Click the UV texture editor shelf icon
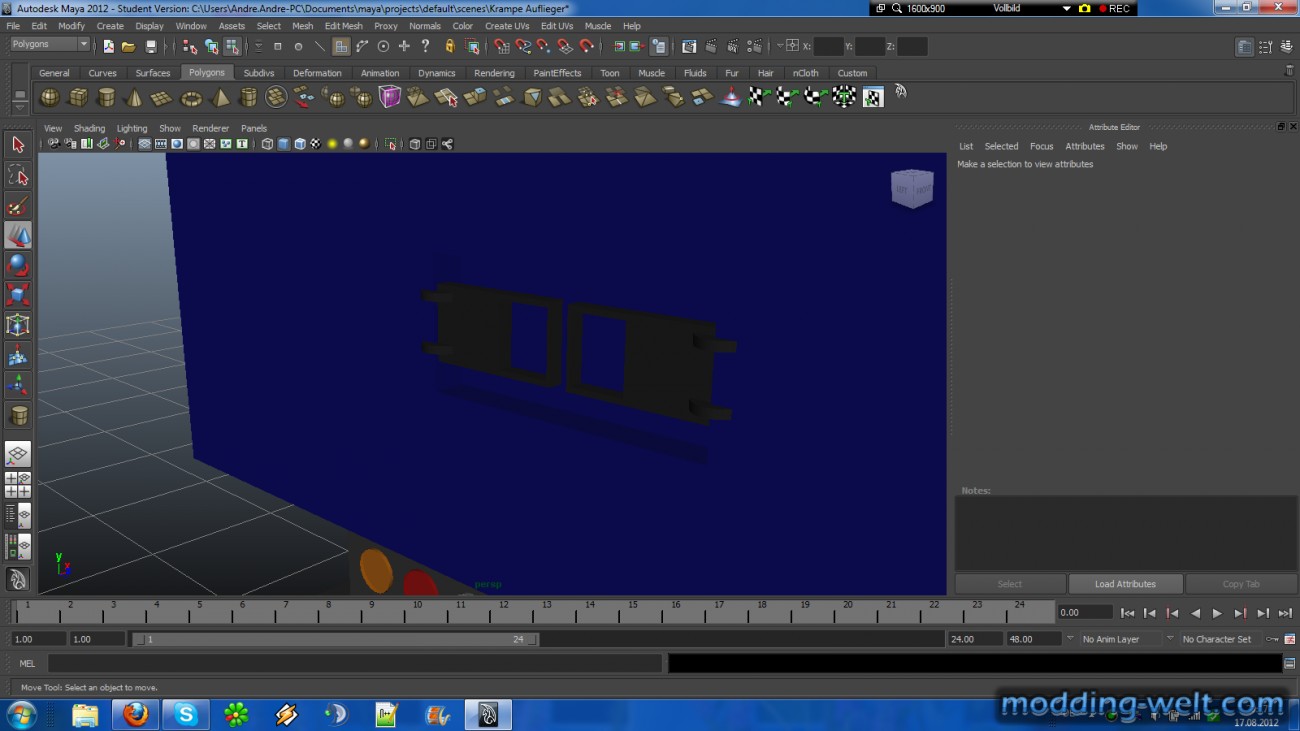 point(873,97)
